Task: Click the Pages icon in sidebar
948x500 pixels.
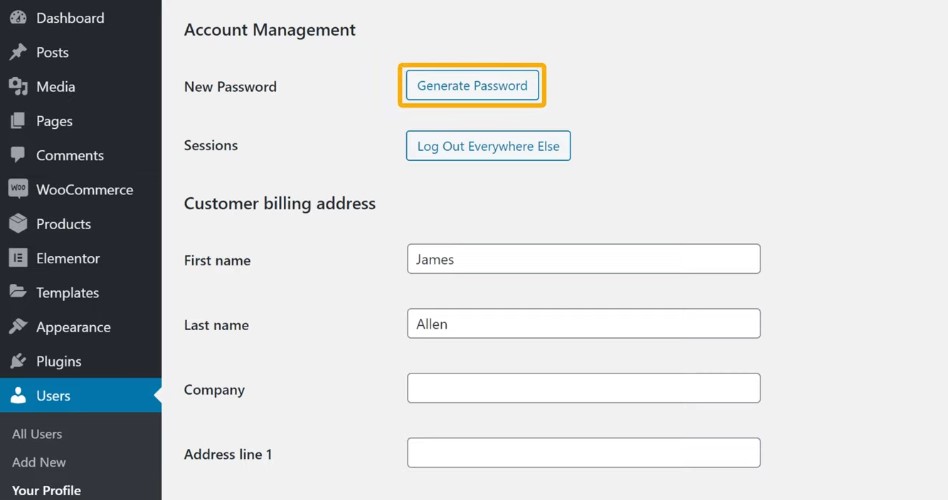Action: click(x=18, y=121)
